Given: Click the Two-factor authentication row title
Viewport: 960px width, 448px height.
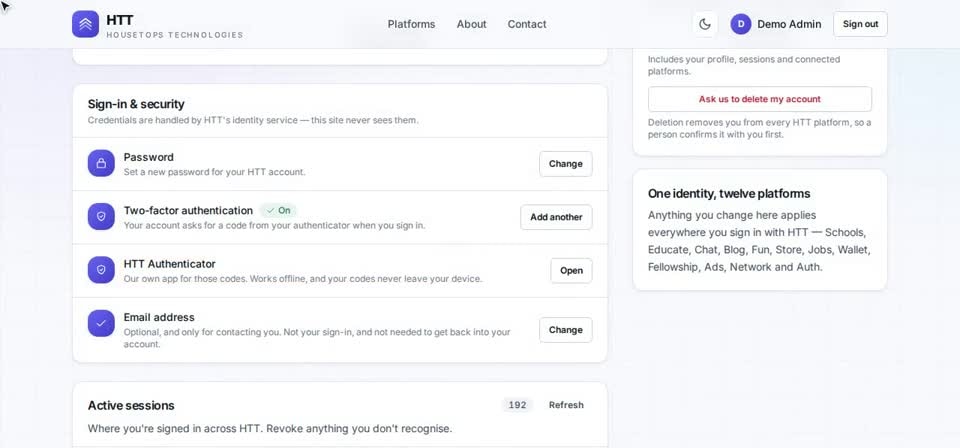Looking at the screenshot, I should pos(188,210).
